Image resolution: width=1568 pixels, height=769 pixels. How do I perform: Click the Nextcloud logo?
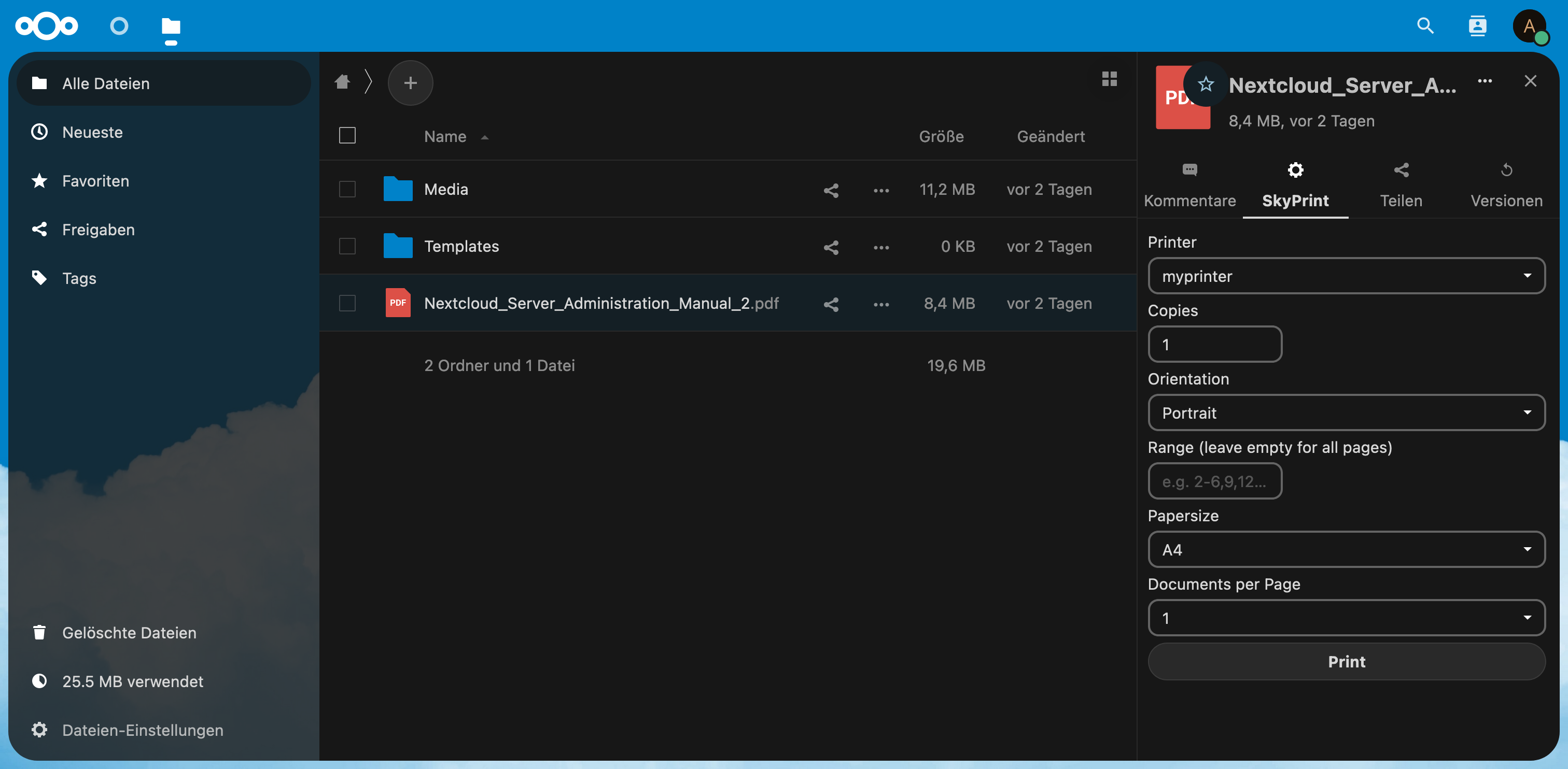[47, 25]
